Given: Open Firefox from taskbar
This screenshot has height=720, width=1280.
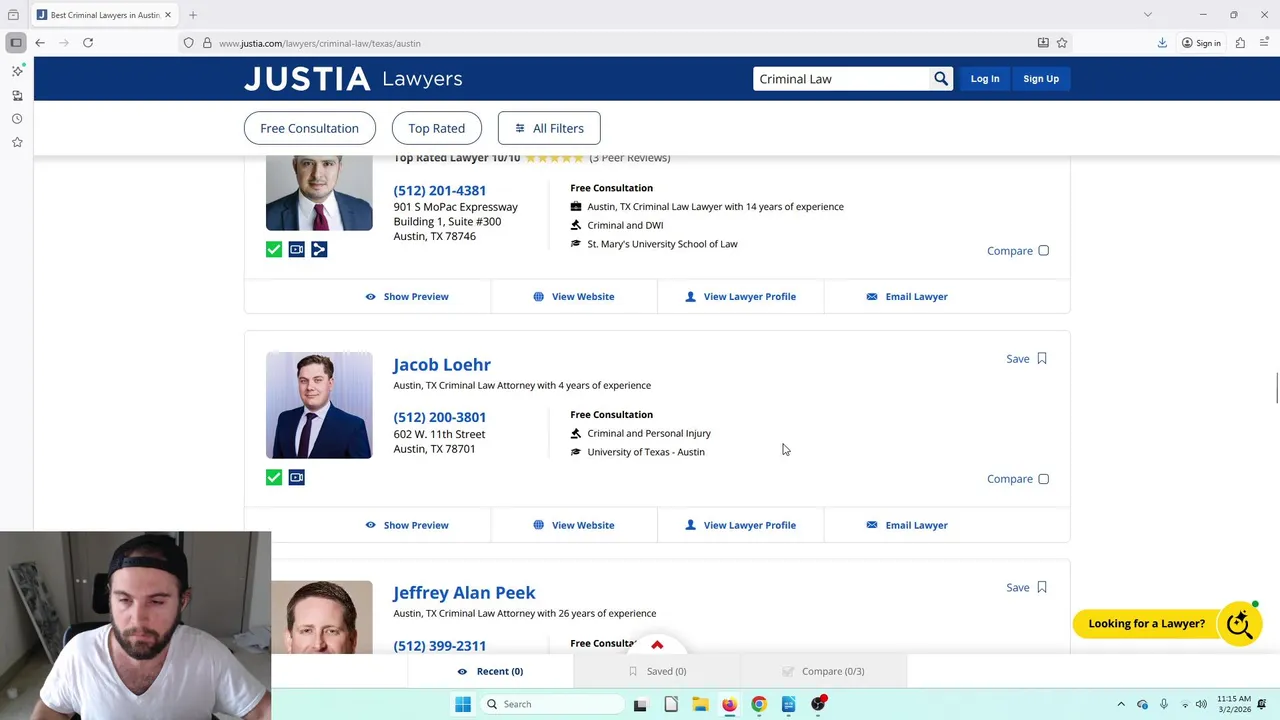Looking at the screenshot, I should (729, 704).
